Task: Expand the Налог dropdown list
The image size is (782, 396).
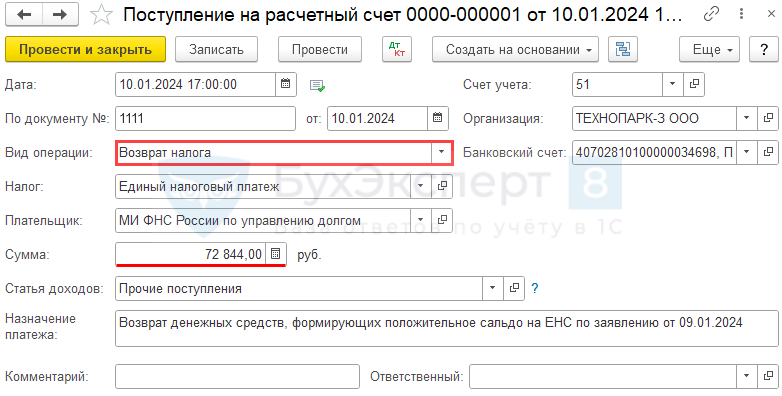Action: (420, 186)
